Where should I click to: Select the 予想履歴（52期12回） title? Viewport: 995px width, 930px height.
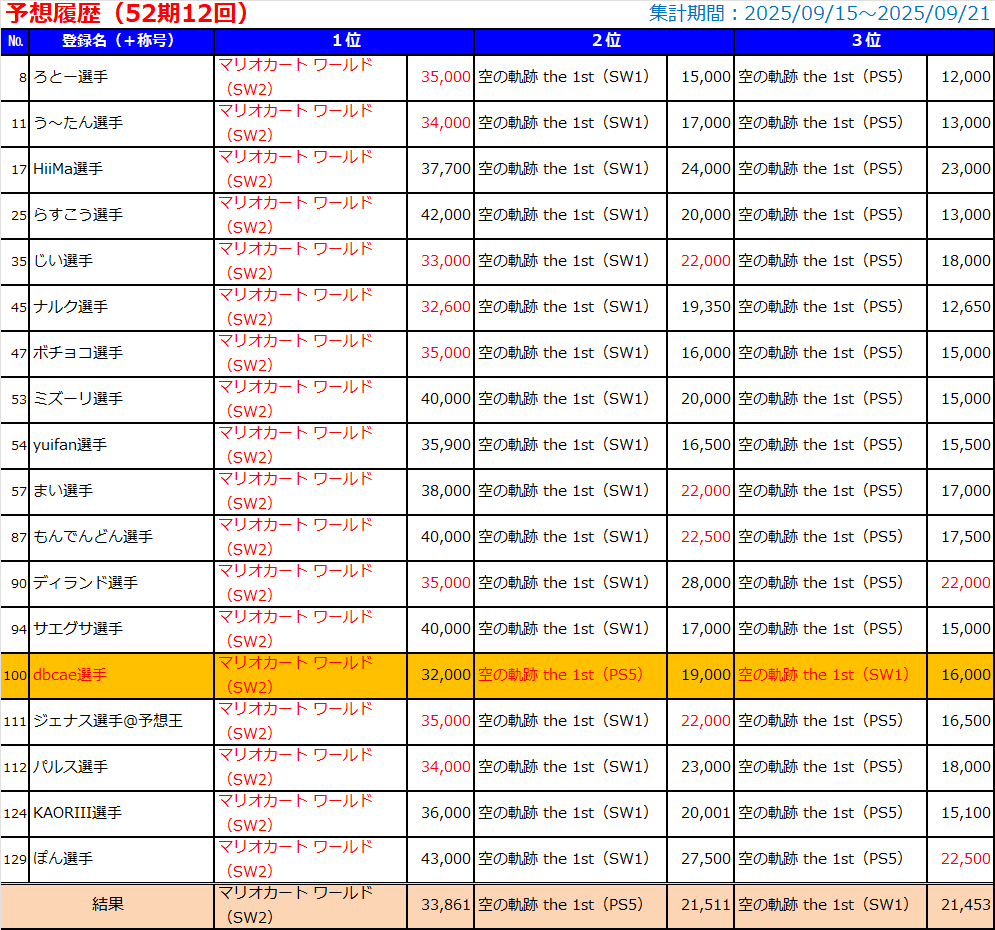[x=127, y=14]
